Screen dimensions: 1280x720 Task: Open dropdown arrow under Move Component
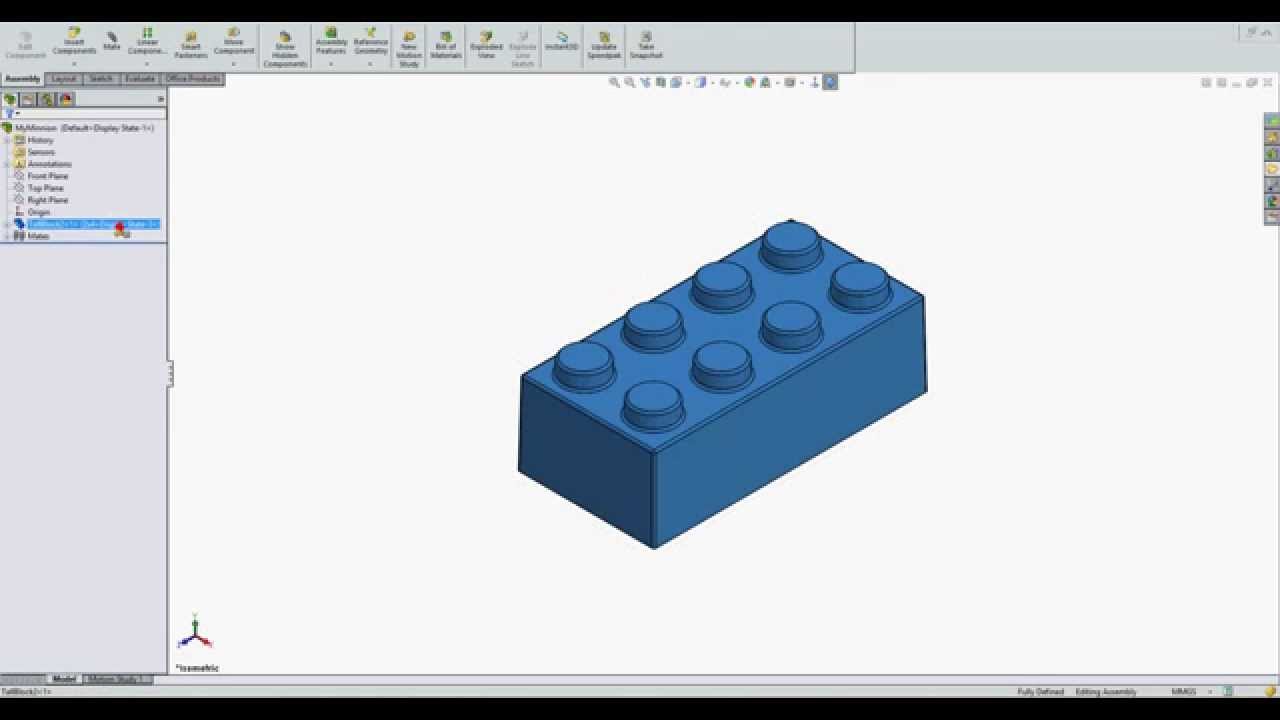(233, 64)
